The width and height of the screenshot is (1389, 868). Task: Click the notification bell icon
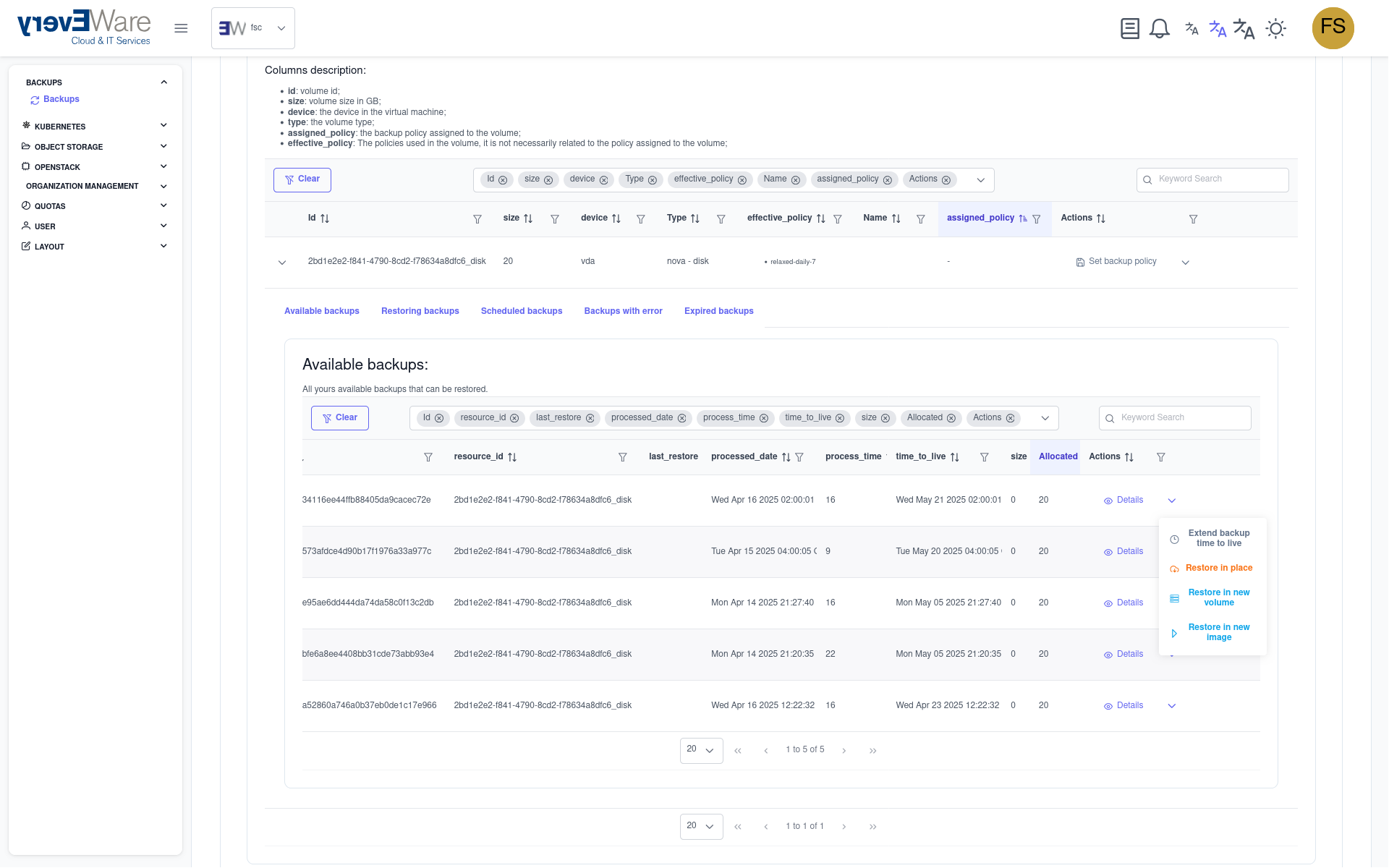pyautogui.click(x=1159, y=29)
